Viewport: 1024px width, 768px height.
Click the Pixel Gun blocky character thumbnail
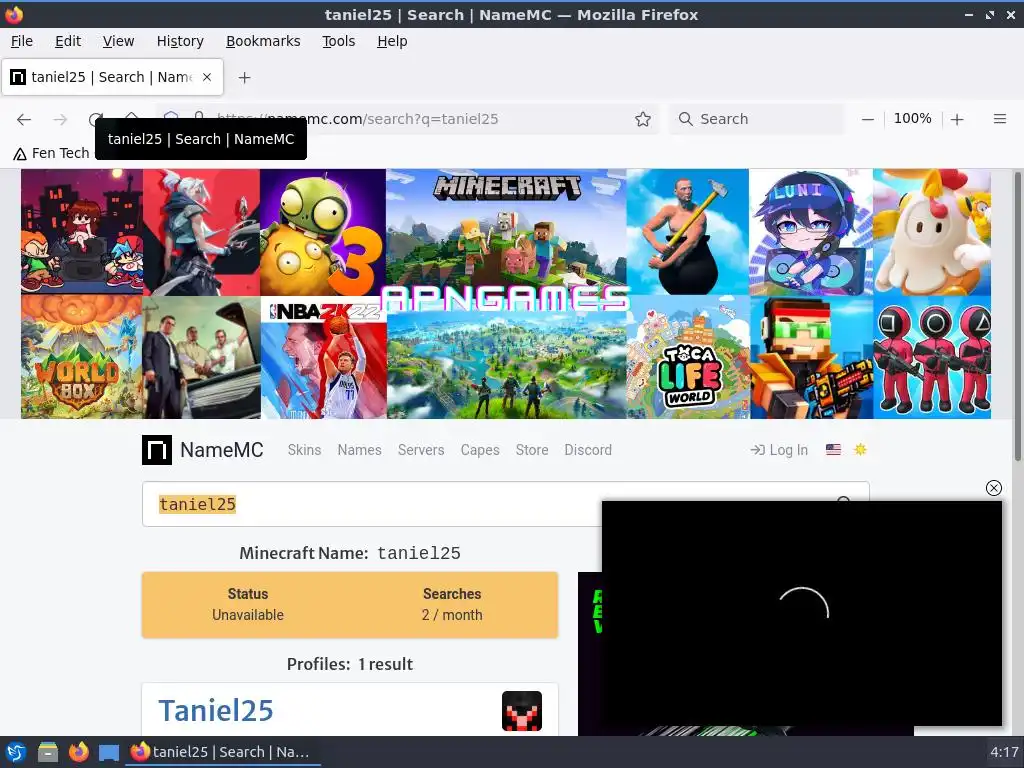click(811, 358)
